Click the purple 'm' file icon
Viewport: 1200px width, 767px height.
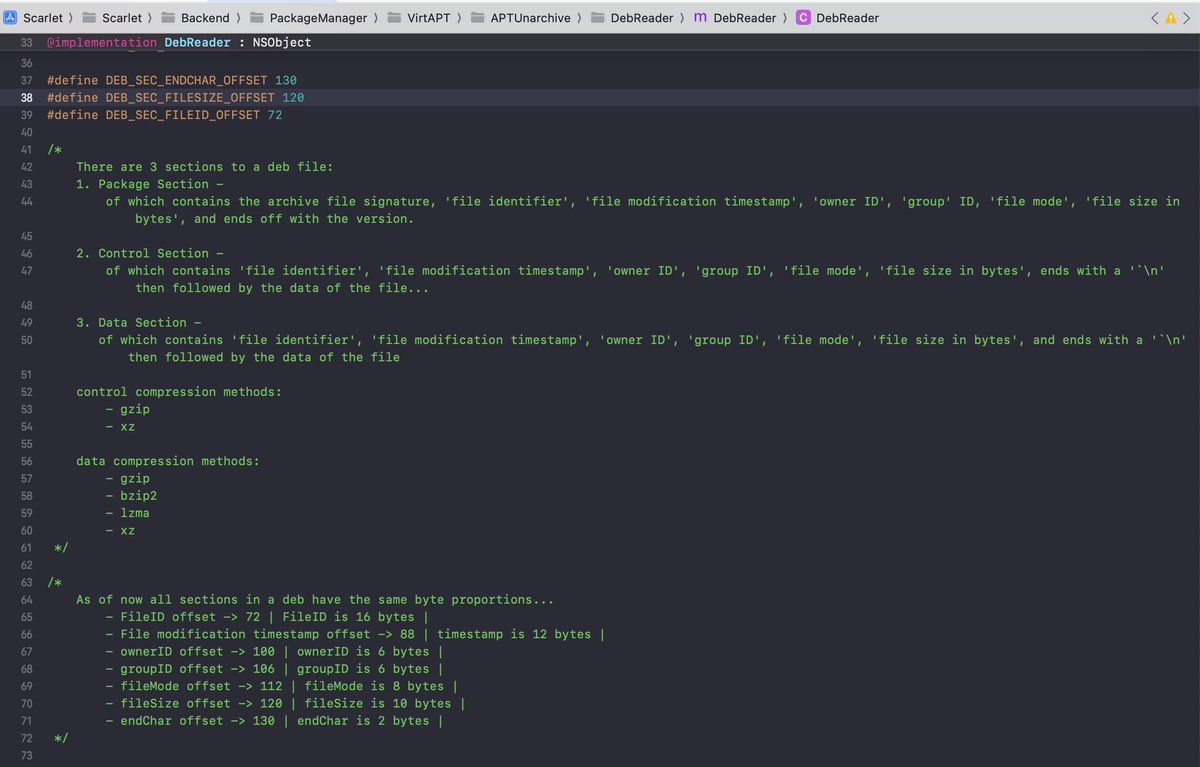point(701,17)
